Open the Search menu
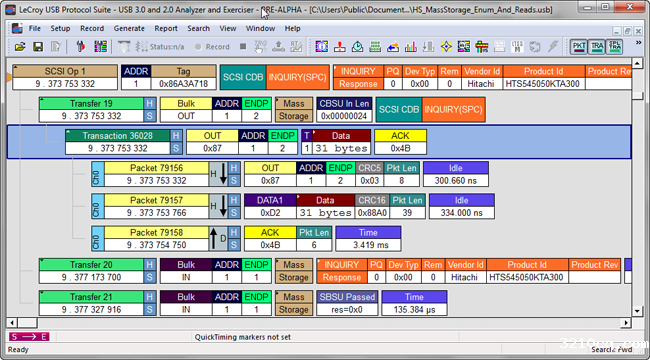 199,29
